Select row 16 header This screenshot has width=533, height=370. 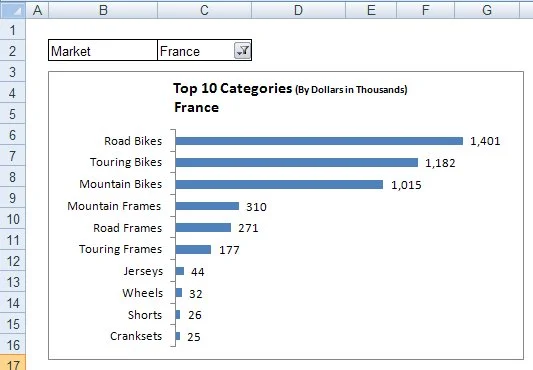(x=13, y=345)
